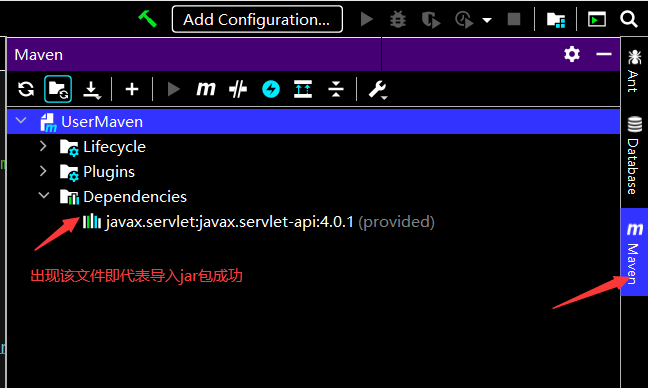Open Search Everywhere magnifier
The width and height of the screenshot is (648, 388).
tap(628, 19)
